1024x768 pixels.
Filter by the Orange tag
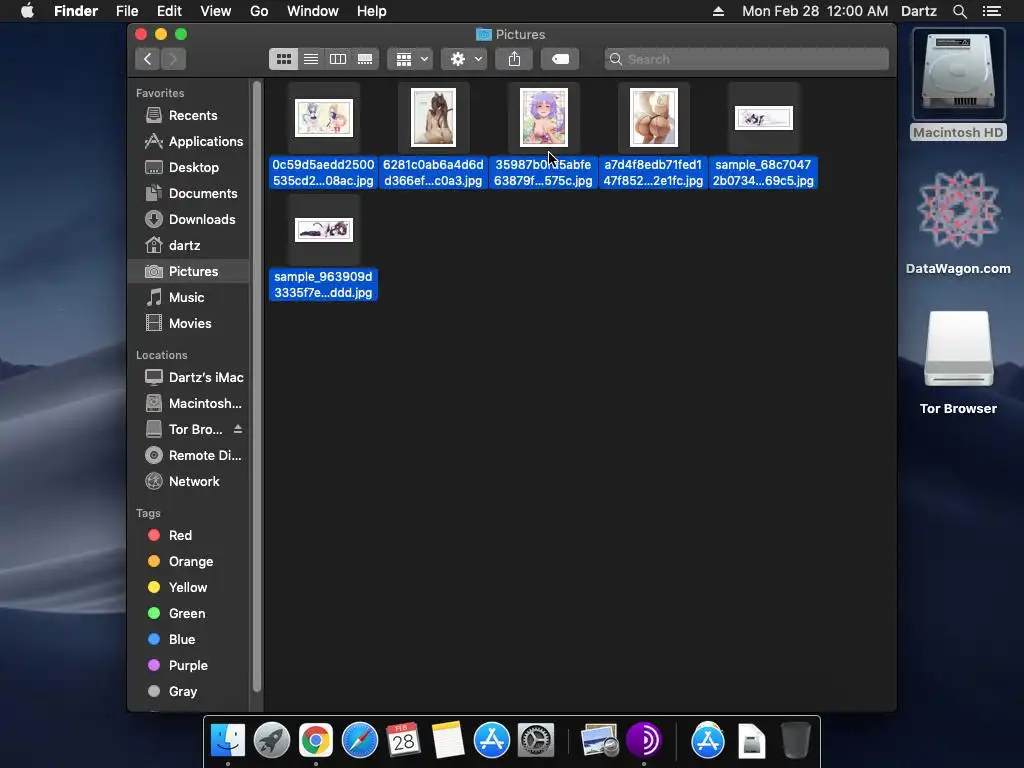coord(189,562)
